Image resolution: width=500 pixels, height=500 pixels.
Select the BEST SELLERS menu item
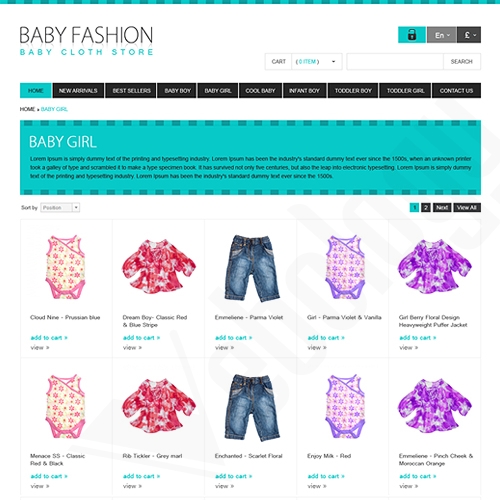(131, 91)
